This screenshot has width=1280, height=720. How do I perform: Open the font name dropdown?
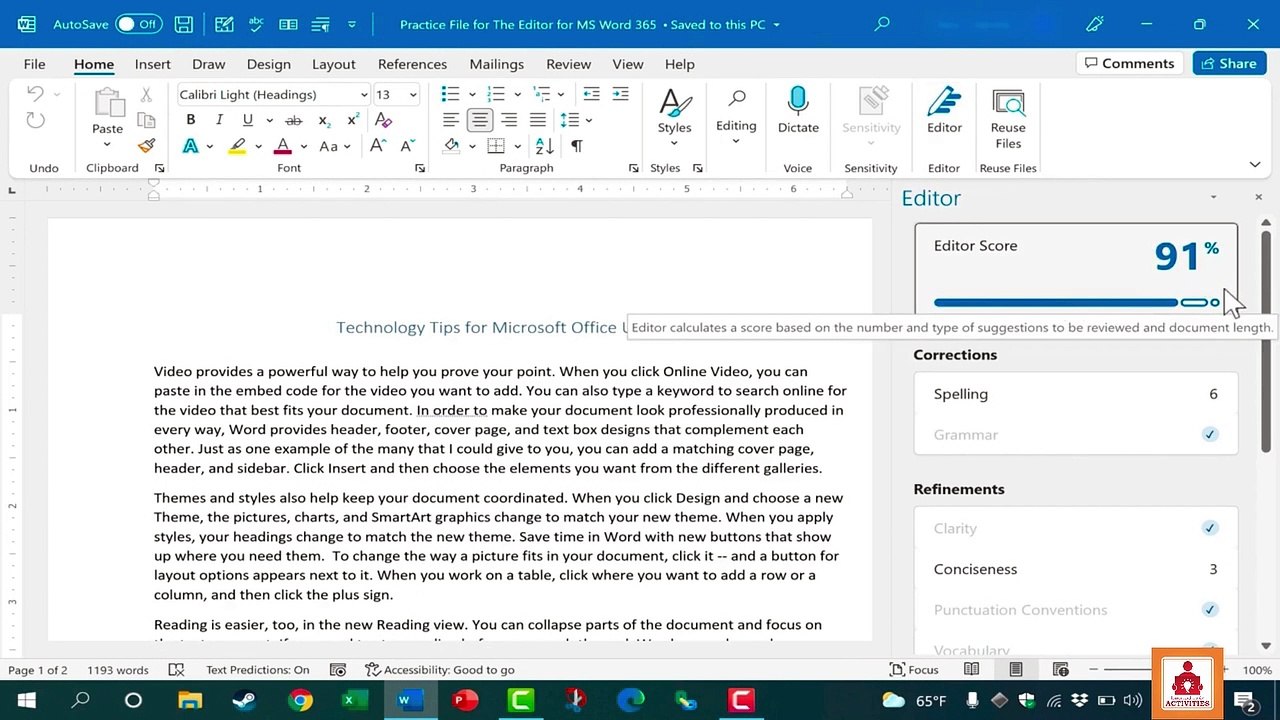pos(364,95)
